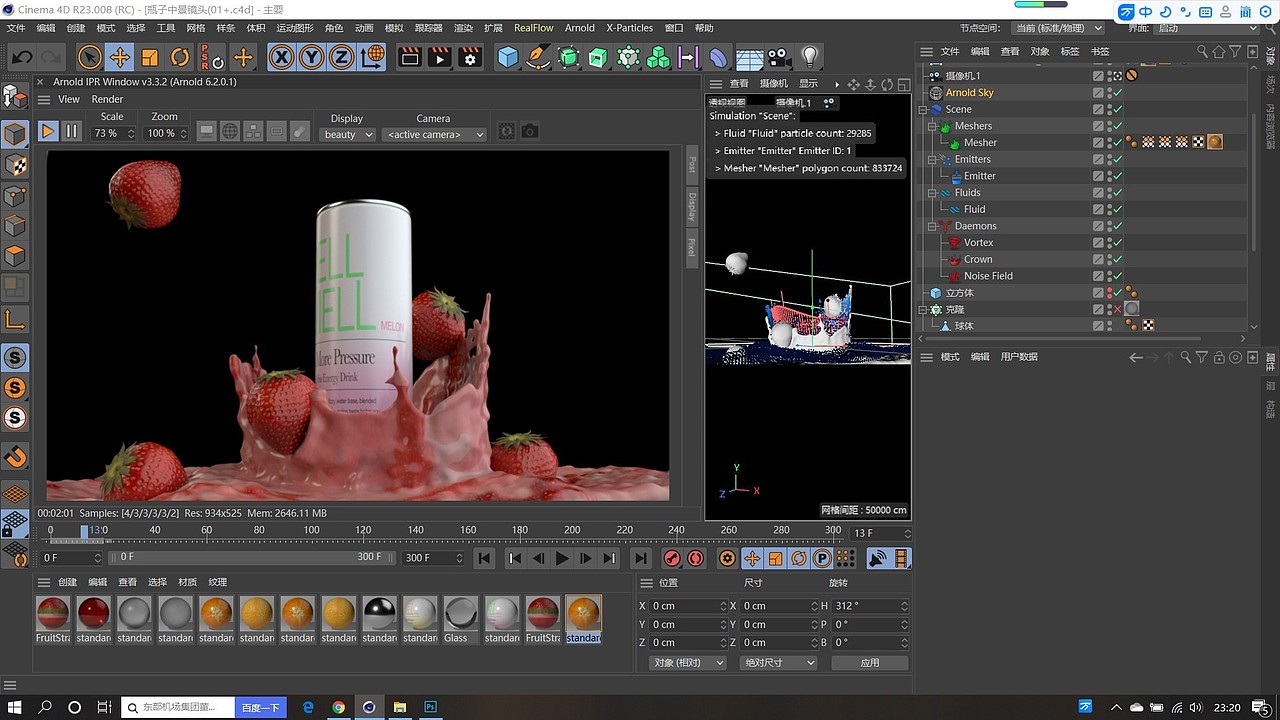Open the X-Particles menu
The height and width of the screenshot is (720, 1280).
[x=629, y=28]
